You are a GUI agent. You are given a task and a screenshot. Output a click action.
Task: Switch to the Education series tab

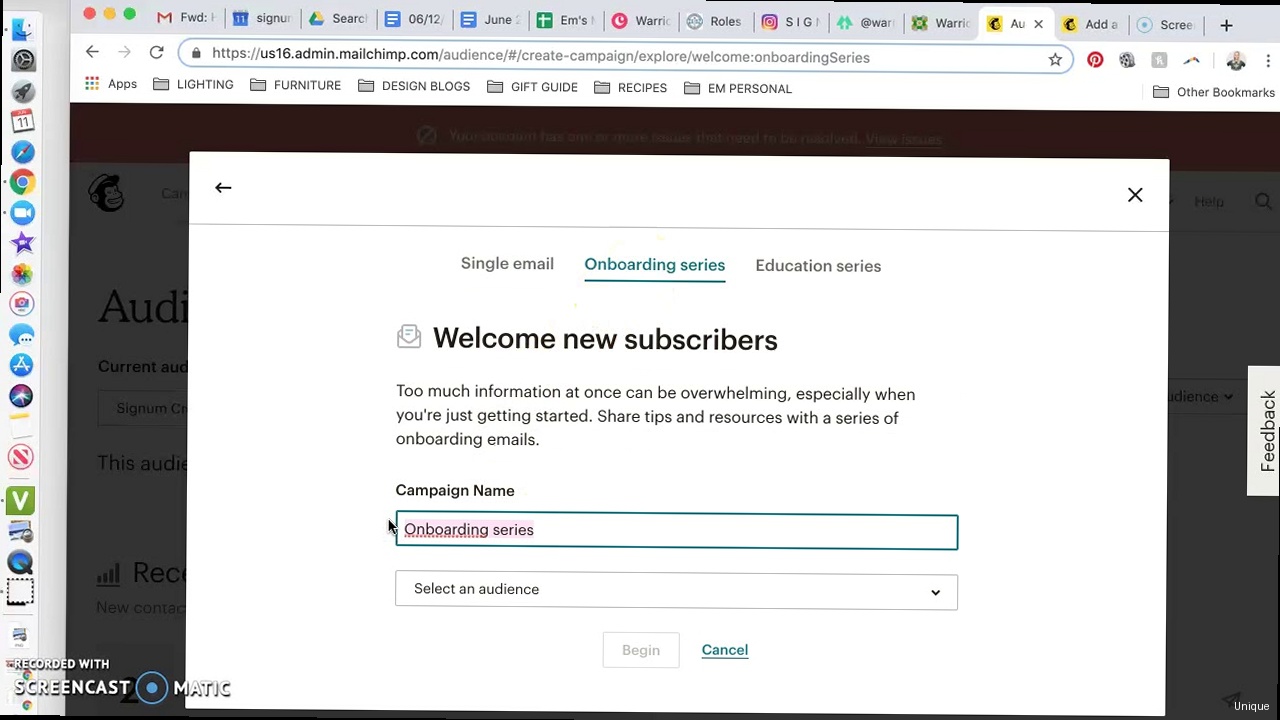tap(818, 266)
